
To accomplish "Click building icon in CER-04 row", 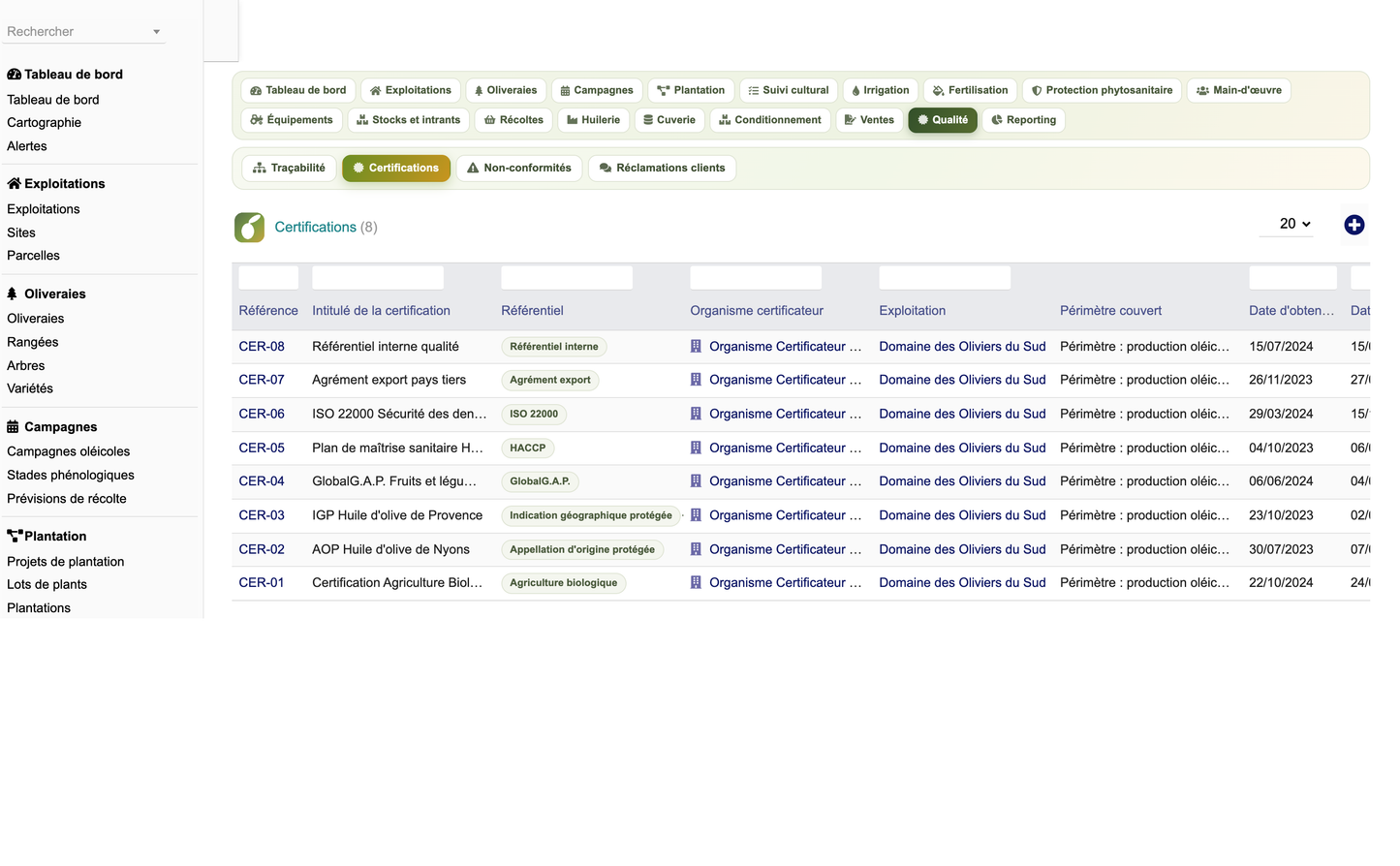I will 696,480.
